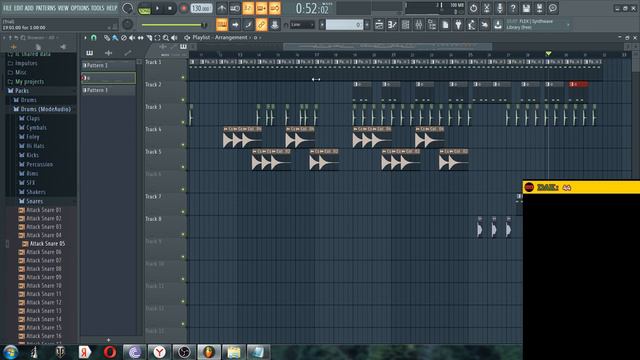640x360 pixels.
Task: Start playback with the play button
Action: click(158, 9)
